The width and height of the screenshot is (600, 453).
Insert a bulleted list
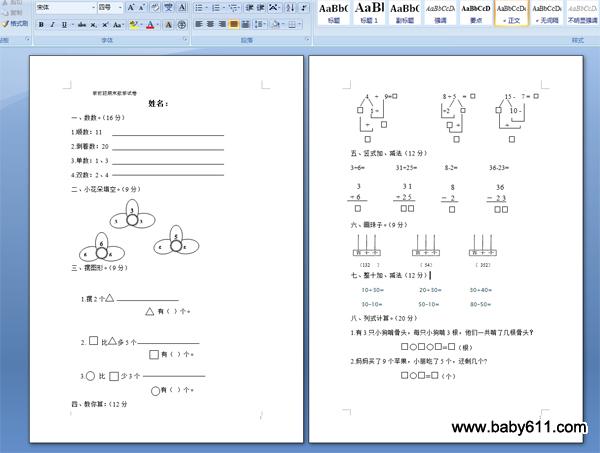(x=198, y=7)
